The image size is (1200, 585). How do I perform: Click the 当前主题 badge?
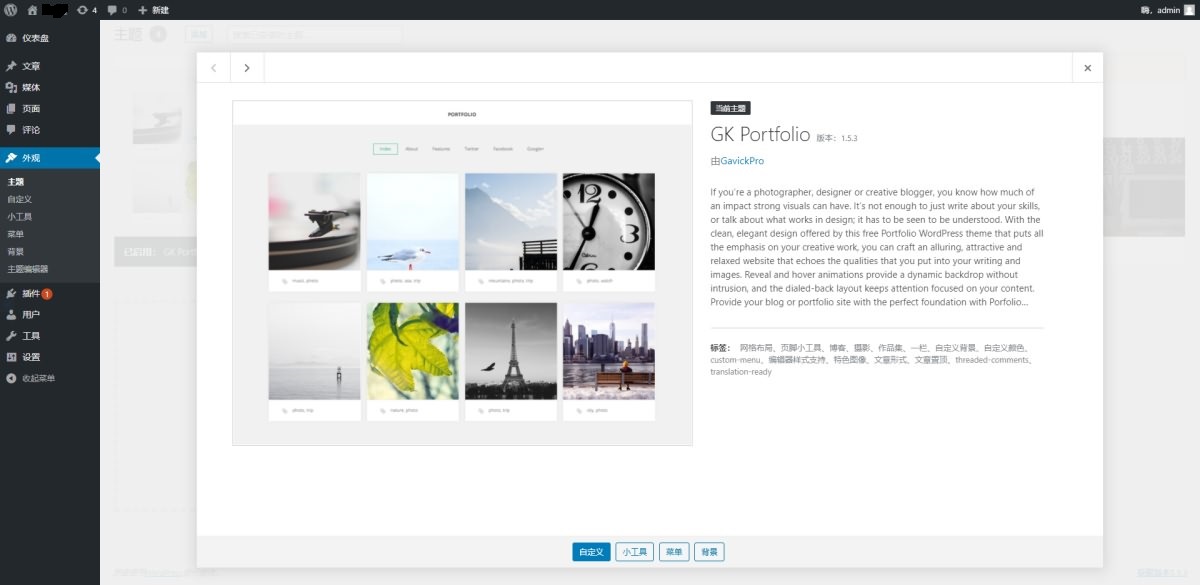tap(730, 108)
